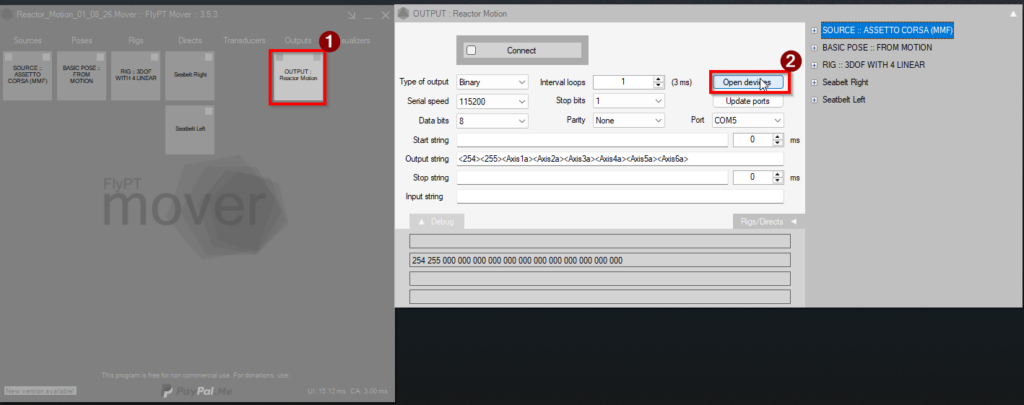Click into the Output string field
1024x405 pixels.
tap(620, 159)
